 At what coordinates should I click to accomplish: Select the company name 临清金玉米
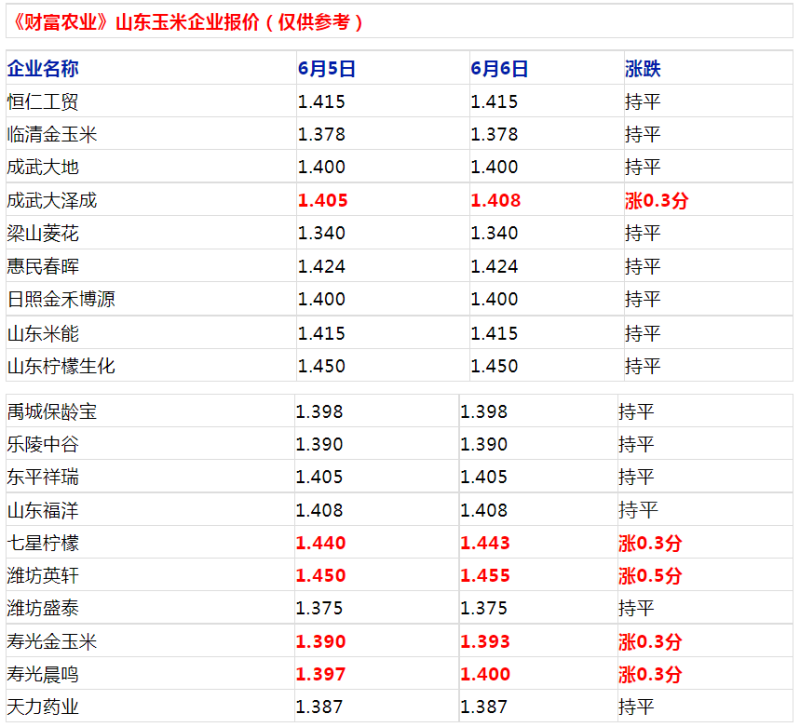[x=52, y=134]
